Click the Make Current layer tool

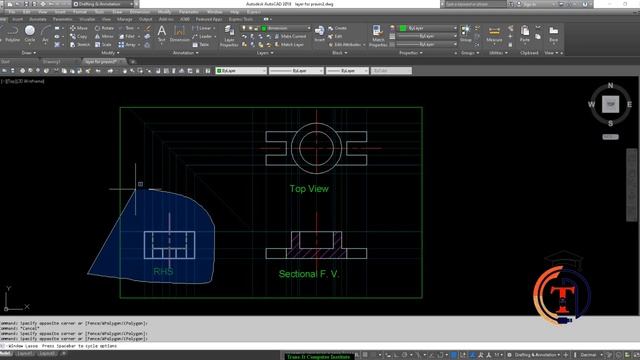[x=290, y=36]
